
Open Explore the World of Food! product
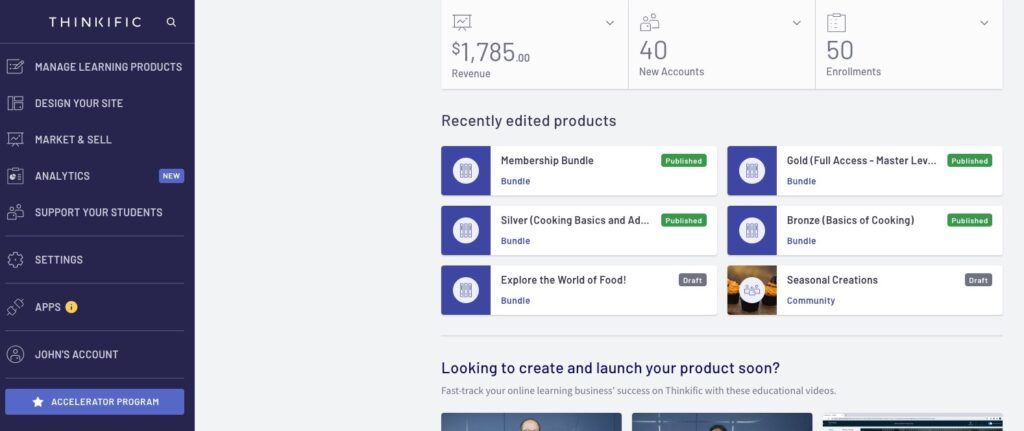pyautogui.click(x=564, y=280)
